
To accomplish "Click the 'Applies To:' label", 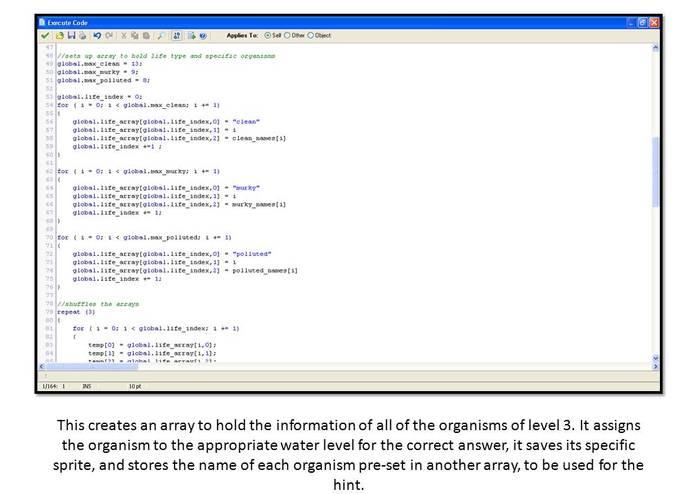I will tap(242, 35).
